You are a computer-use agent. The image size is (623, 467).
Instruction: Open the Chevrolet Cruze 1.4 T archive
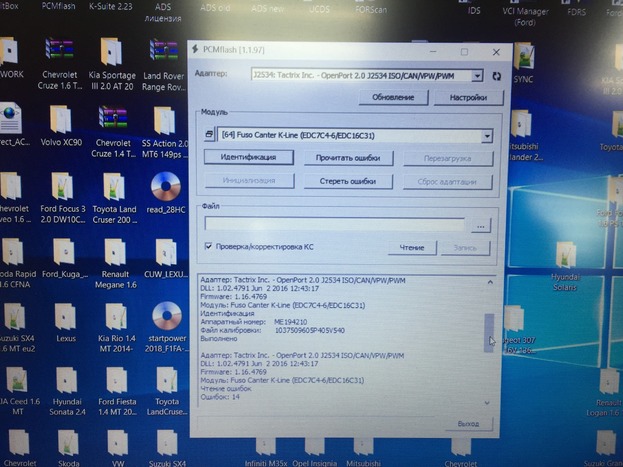point(112,121)
